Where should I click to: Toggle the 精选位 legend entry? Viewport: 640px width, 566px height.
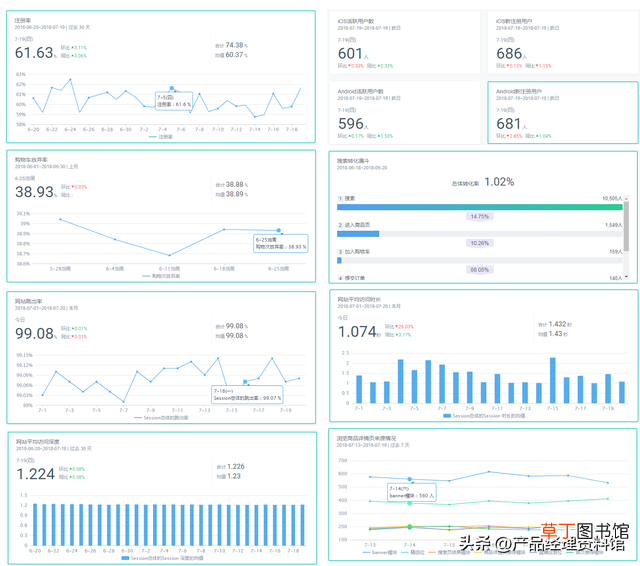413,553
